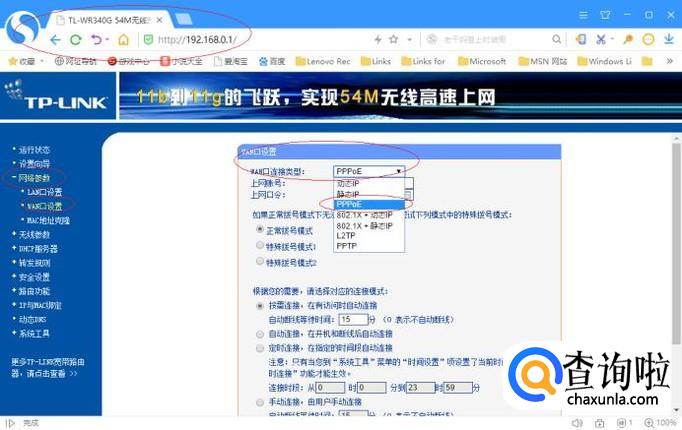682x430 pixels.
Task: Select the 正常拨号模式 radio button
Action: pos(260,229)
